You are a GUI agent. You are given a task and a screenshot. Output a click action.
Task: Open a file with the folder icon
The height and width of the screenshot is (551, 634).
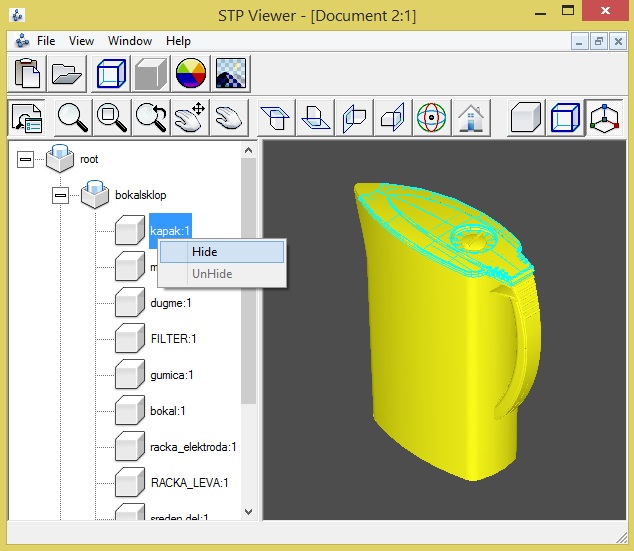[67, 74]
